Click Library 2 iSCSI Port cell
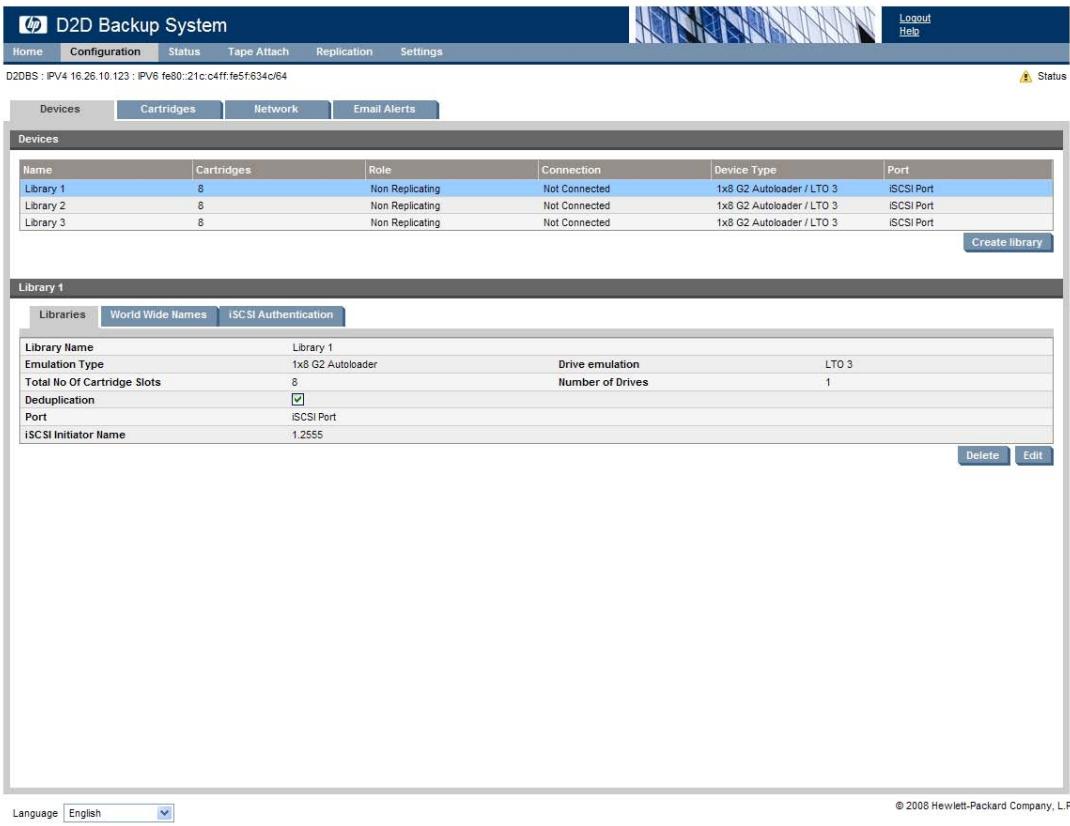This screenshot has width=1070, height=826. [911, 205]
